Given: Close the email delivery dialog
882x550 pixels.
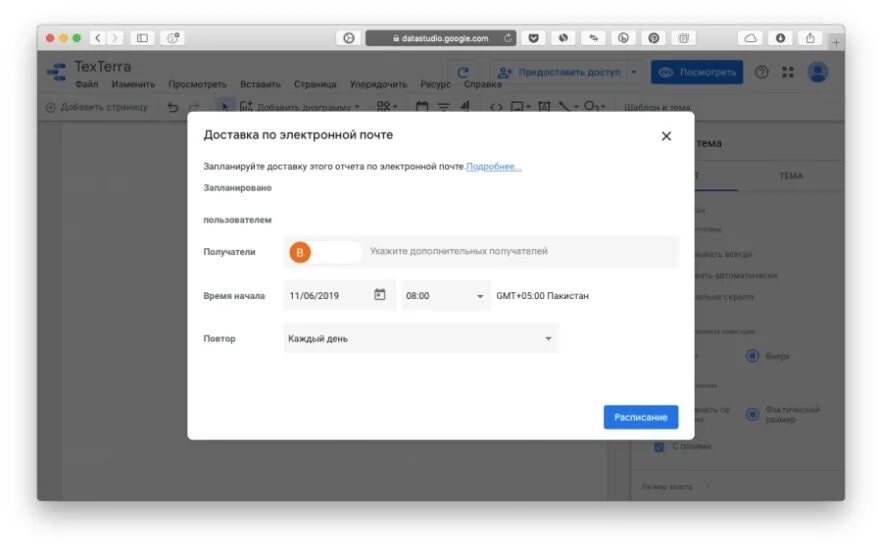Looking at the screenshot, I should pyautogui.click(x=666, y=136).
